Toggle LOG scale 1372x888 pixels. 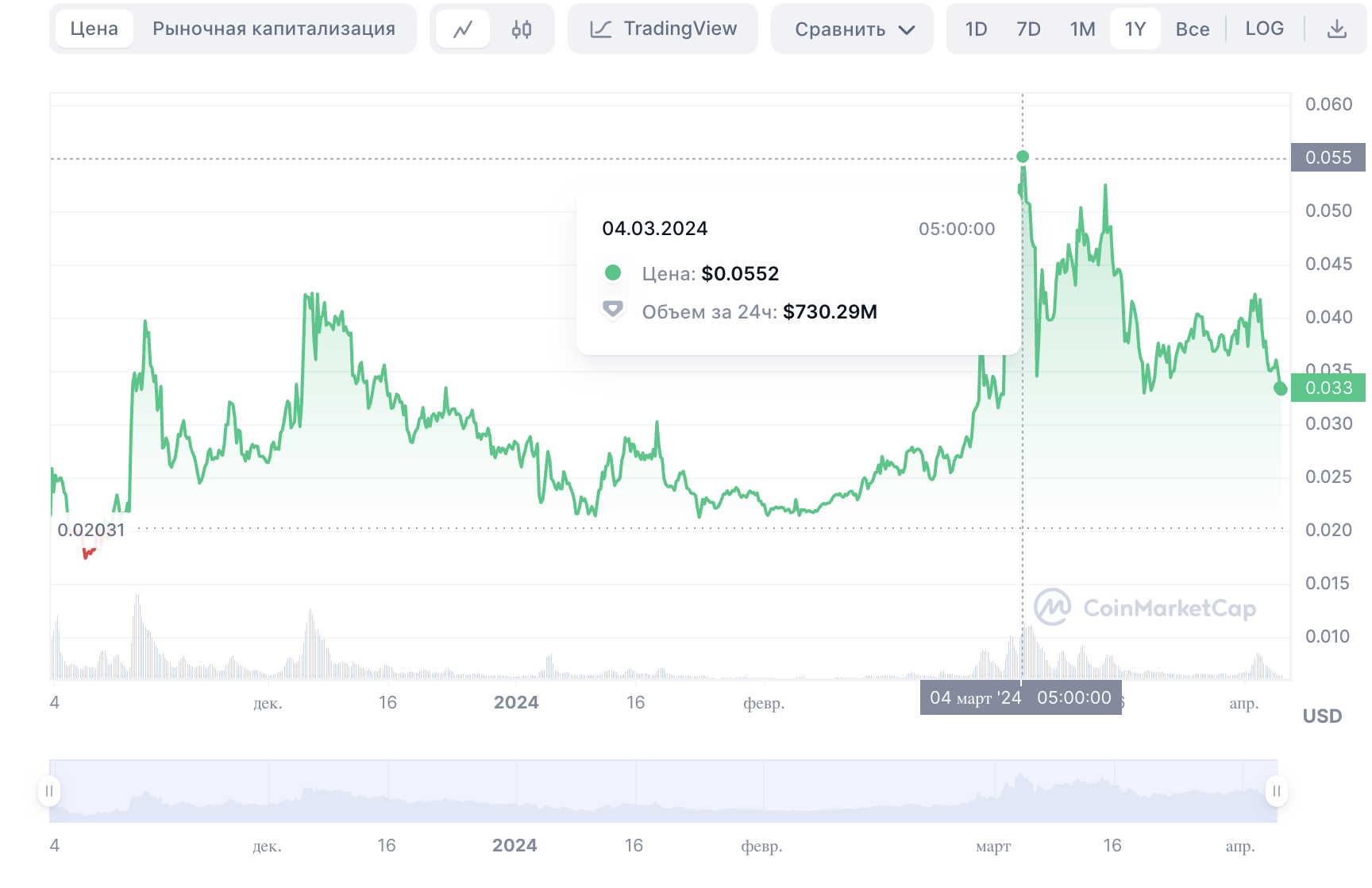pos(1264,29)
